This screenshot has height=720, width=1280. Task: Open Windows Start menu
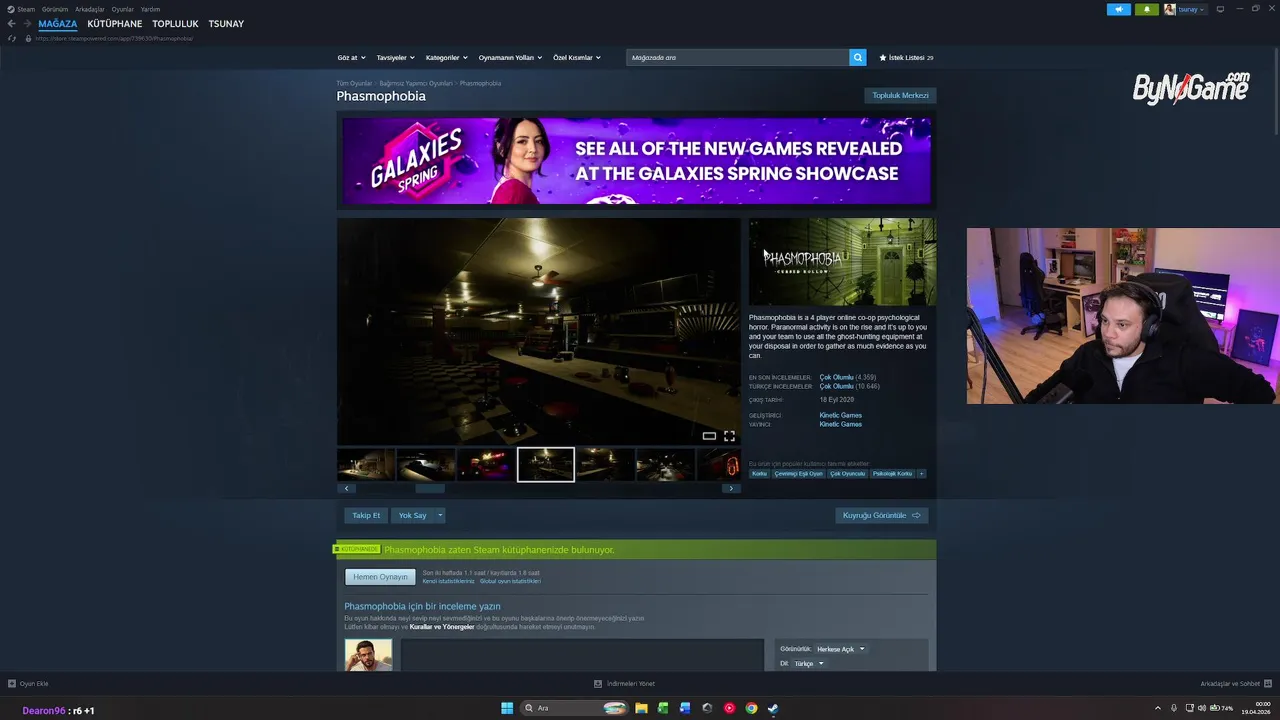pos(507,708)
